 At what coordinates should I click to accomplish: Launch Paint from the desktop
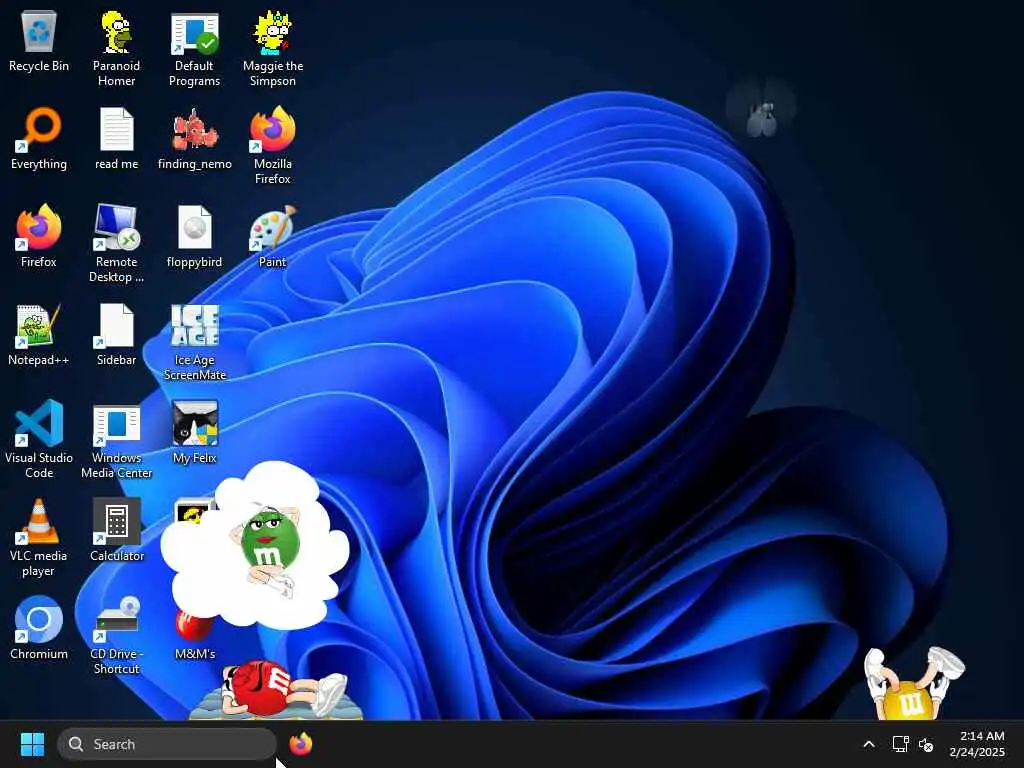pyautogui.click(x=272, y=236)
